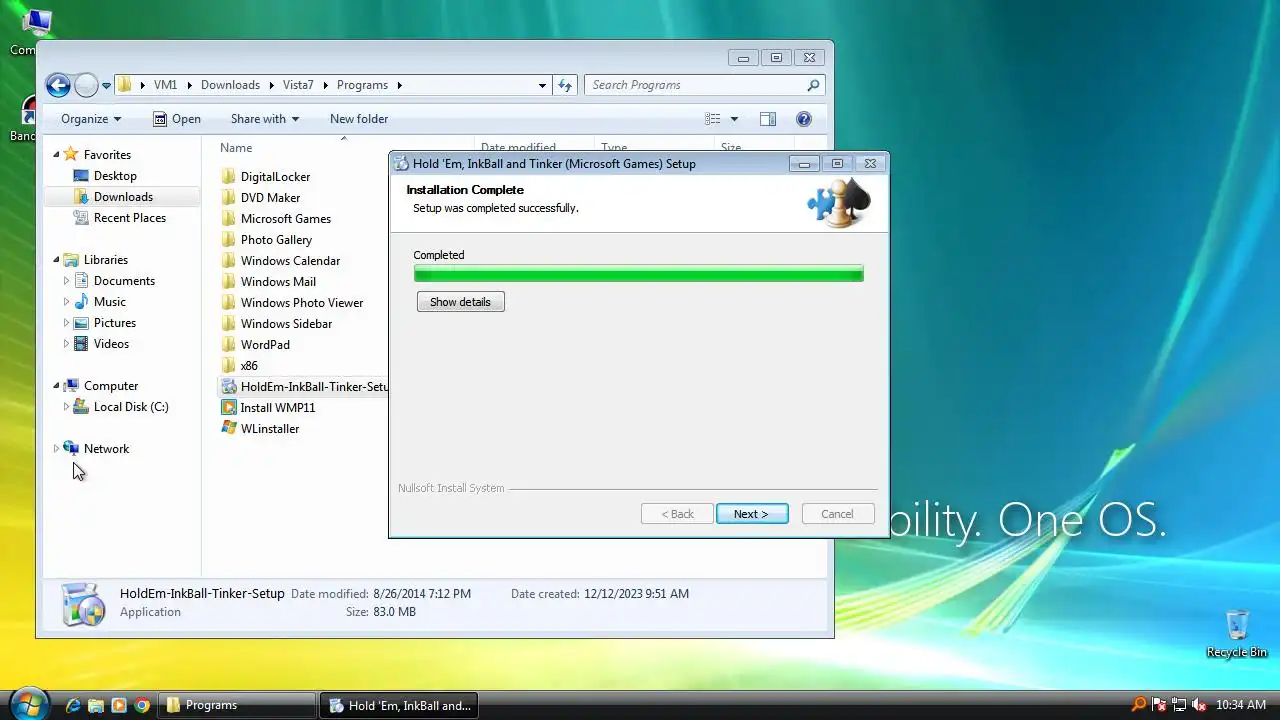The height and width of the screenshot is (720, 1280).
Task: Click the network icon in system tray
Action: 1179,705
